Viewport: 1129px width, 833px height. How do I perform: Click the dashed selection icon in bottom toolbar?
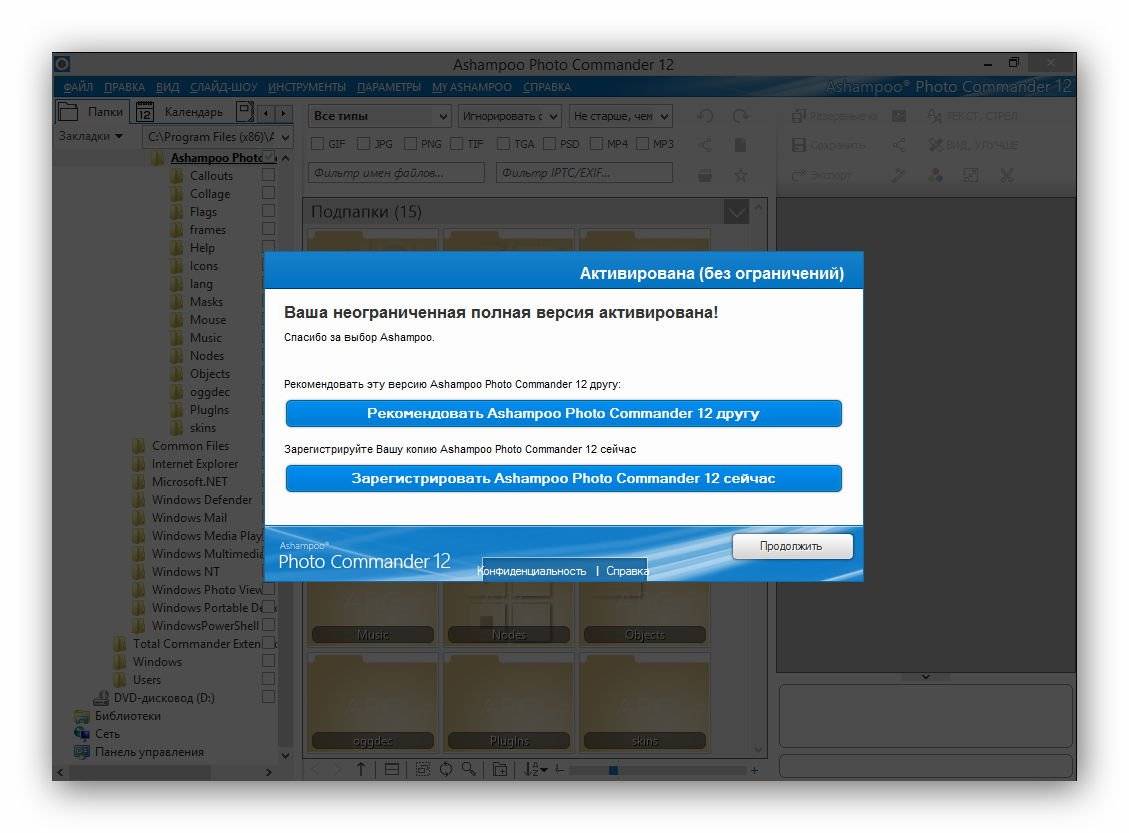[423, 769]
